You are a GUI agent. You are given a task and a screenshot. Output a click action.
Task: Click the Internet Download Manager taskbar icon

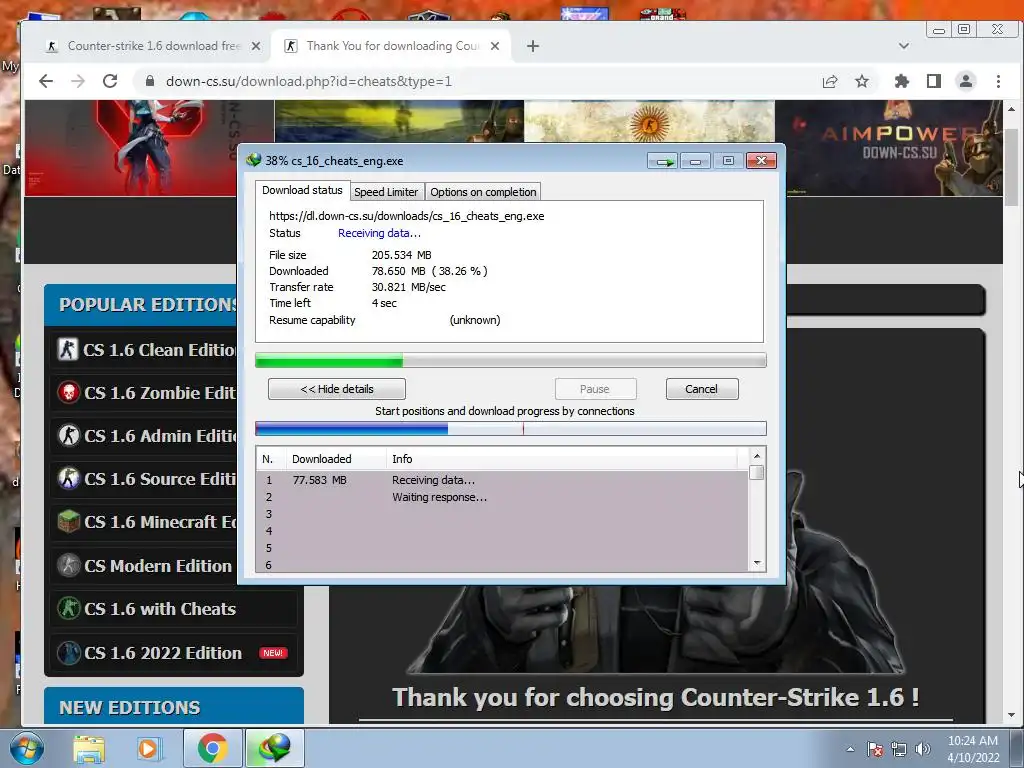(x=274, y=748)
